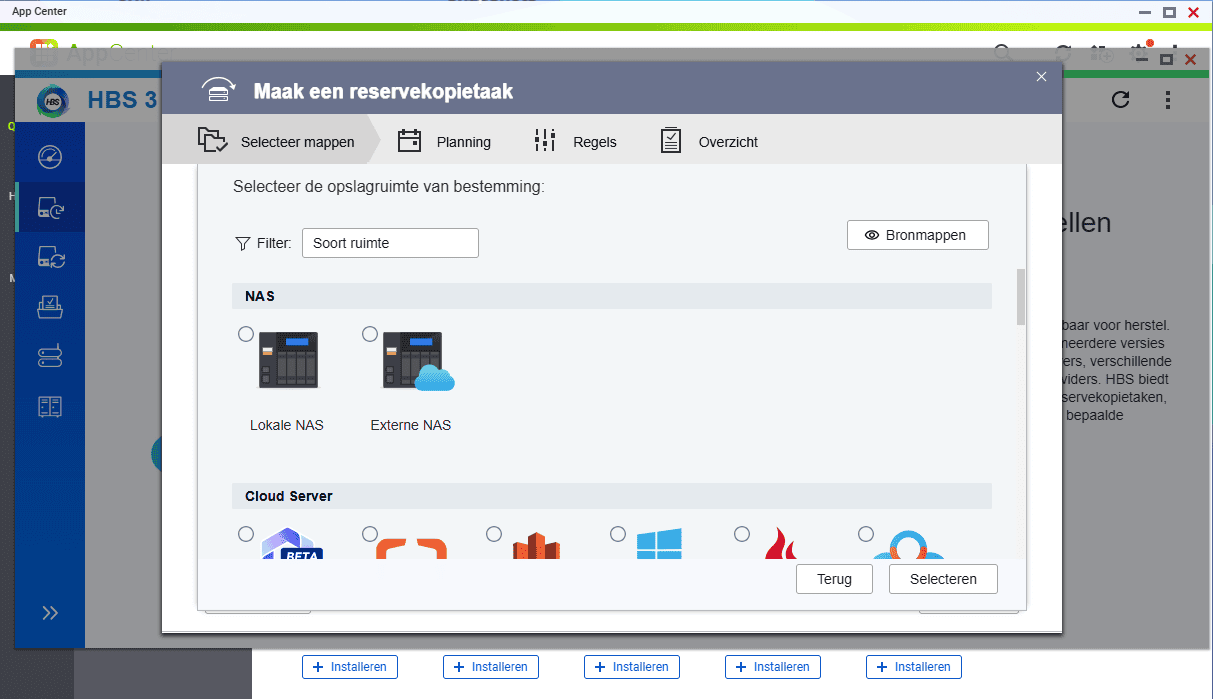Select the Externe NAS radio button

[370, 334]
